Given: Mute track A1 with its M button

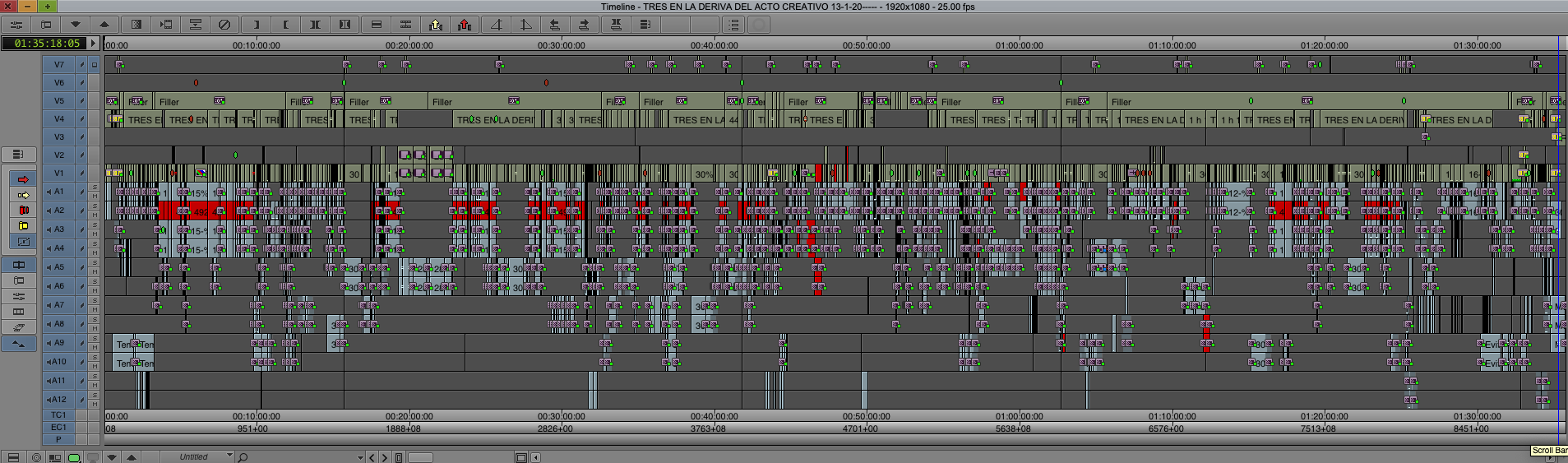Looking at the screenshot, I should 95,196.
